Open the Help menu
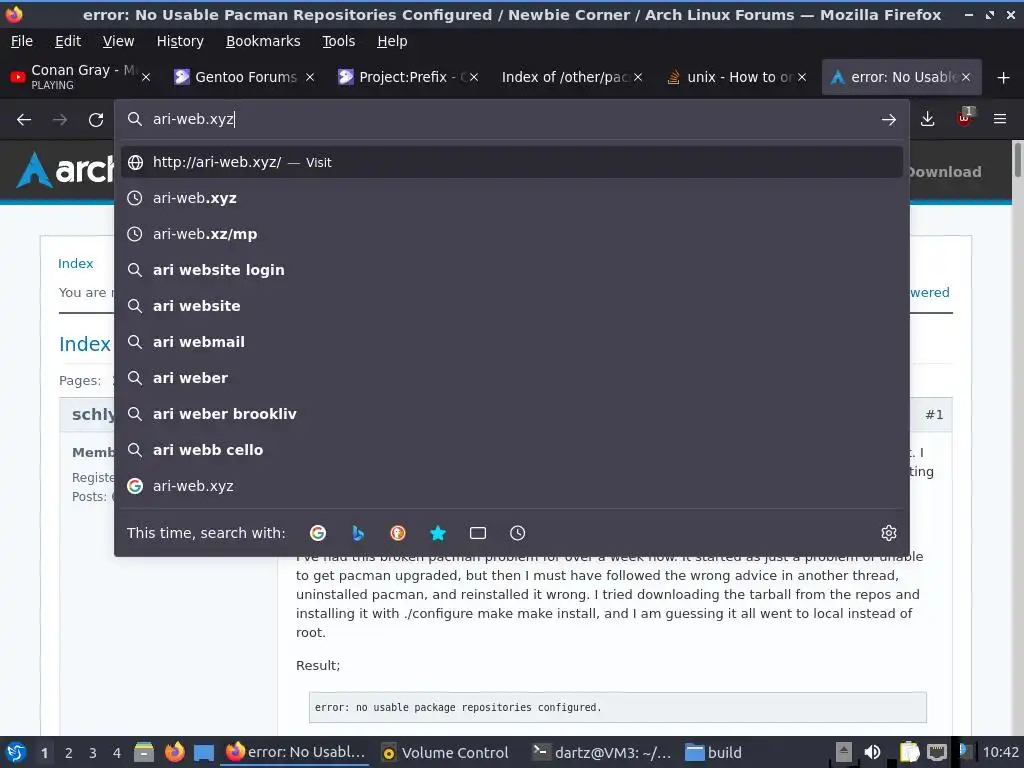Viewport: 1024px width, 768px height. tap(392, 41)
